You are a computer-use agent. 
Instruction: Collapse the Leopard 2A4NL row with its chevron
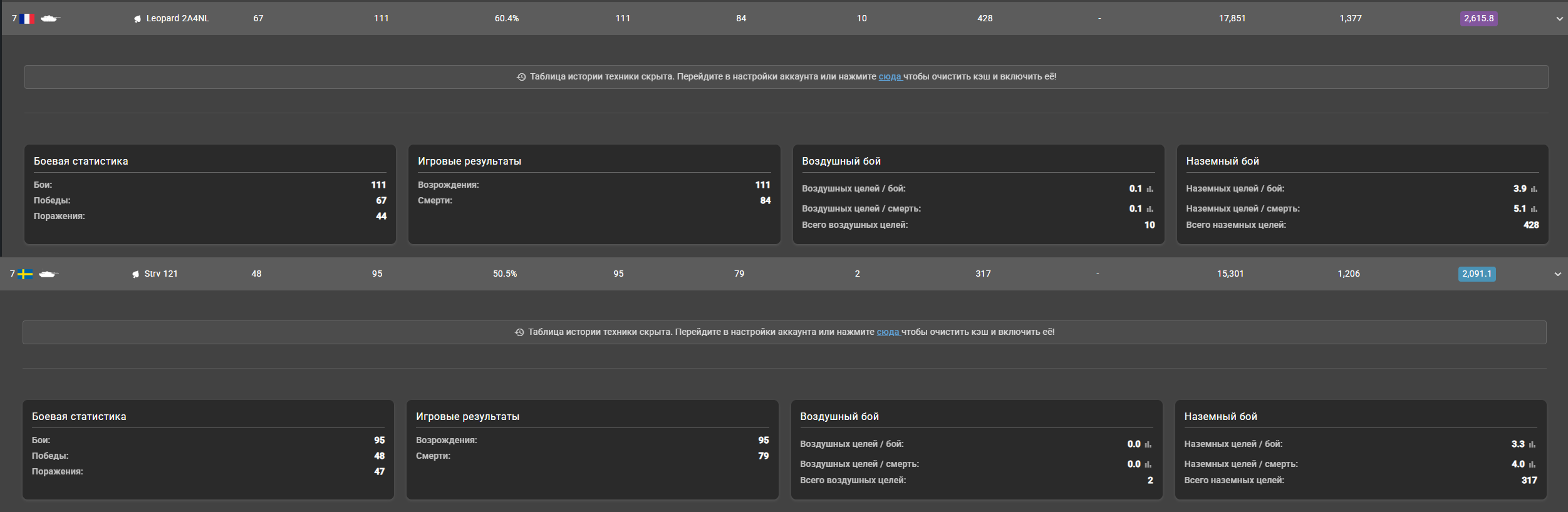(1559, 19)
